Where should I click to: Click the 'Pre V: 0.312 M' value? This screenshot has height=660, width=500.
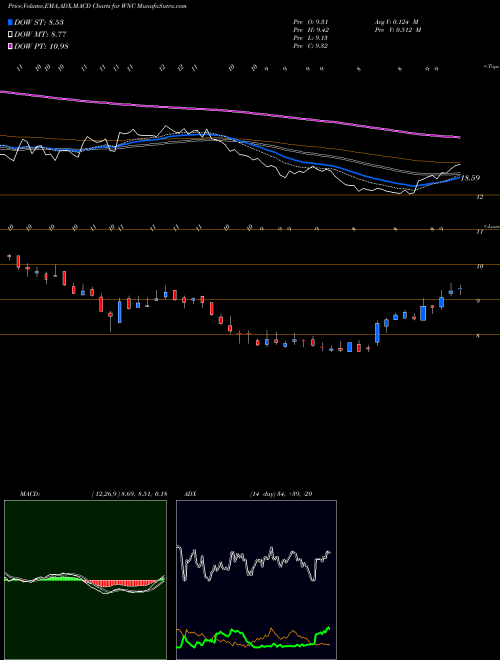click(398, 30)
